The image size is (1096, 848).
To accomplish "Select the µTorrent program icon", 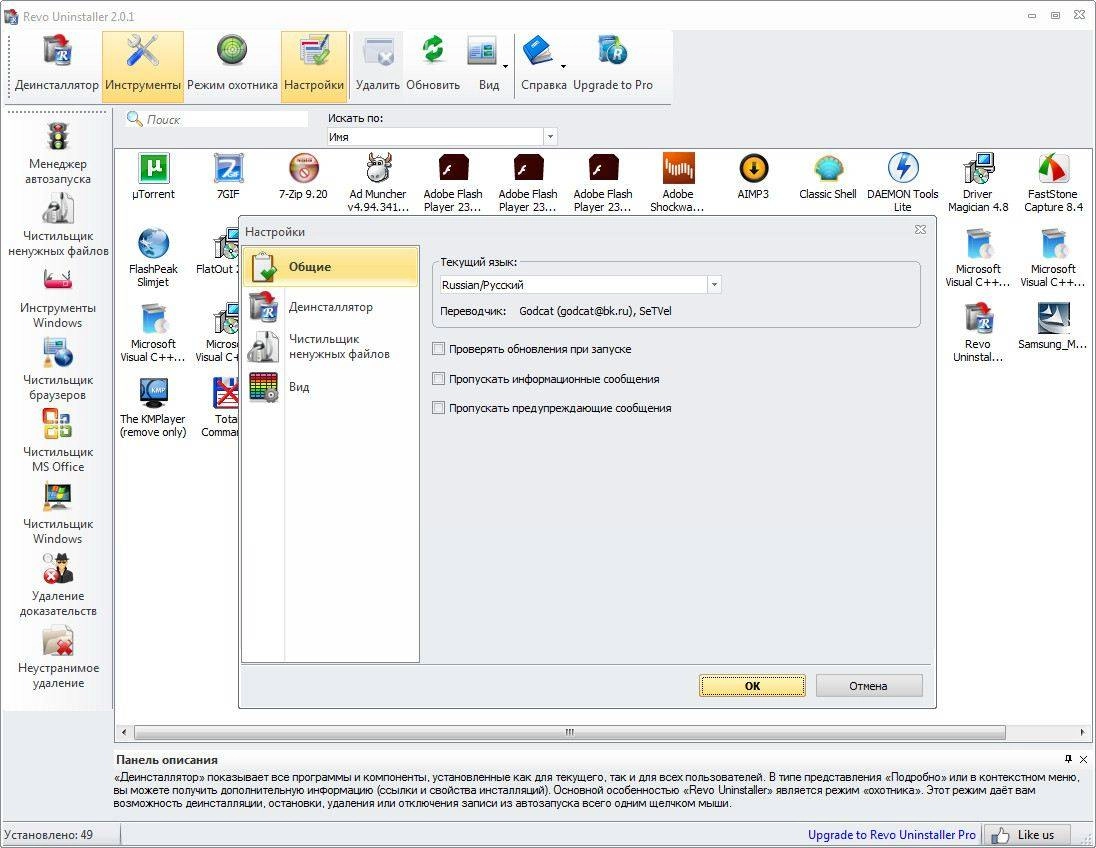I will [153, 176].
